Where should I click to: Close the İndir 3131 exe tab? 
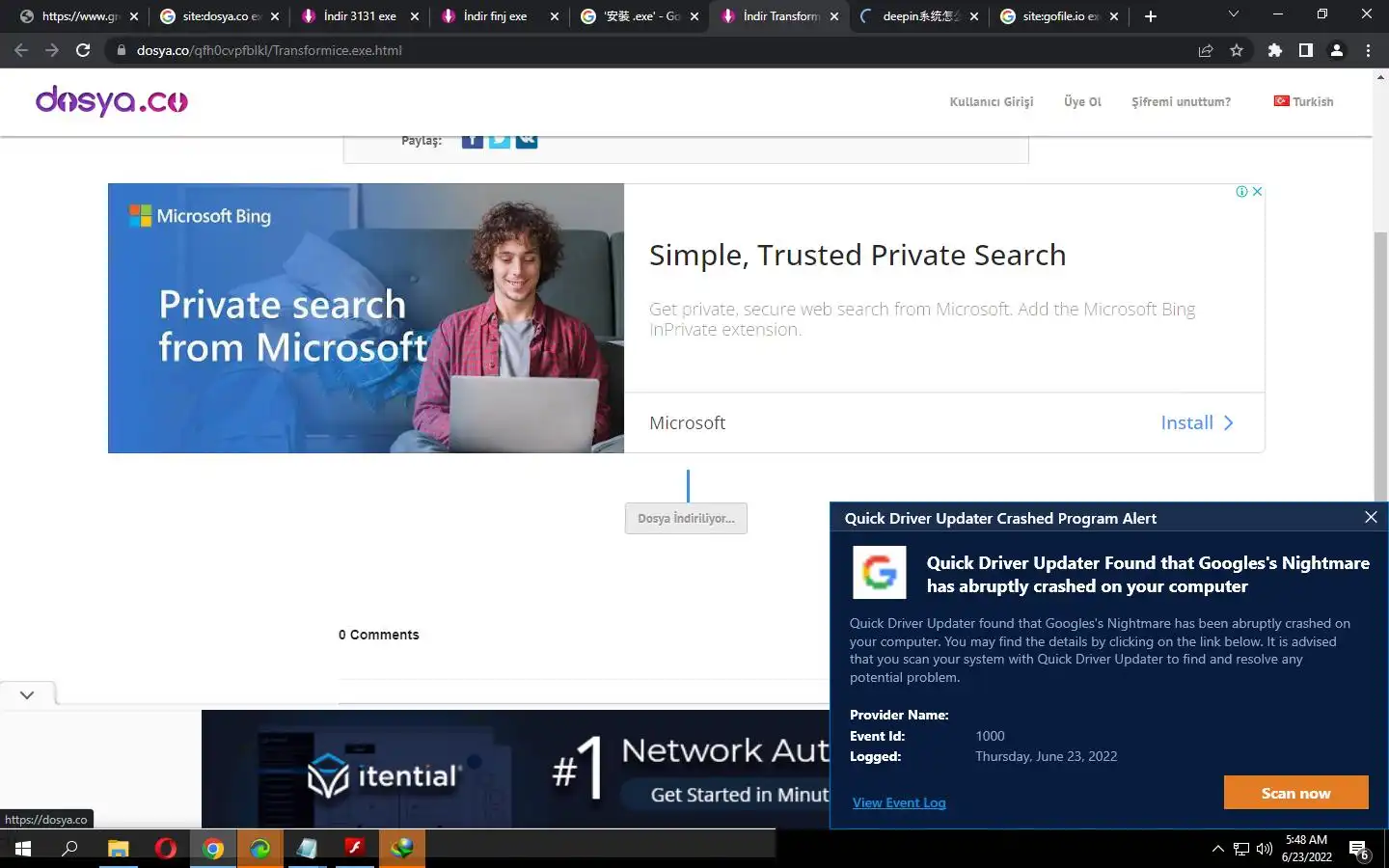[x=415, y=16]
